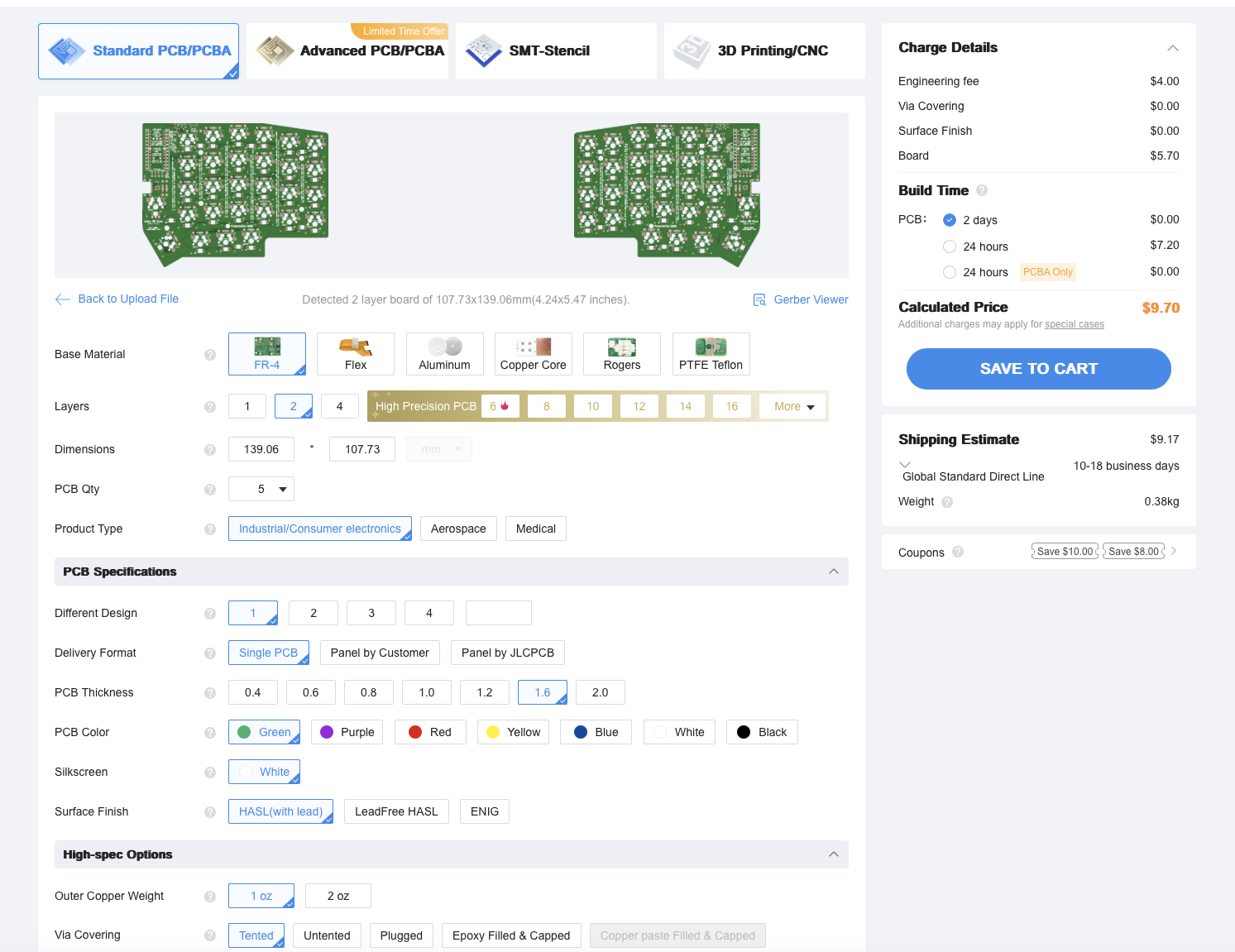Image resolution: width=1235 pixels, height=952 pixels.
Task: Select the 24 hours PCBA Only radio
Action: 950,272
